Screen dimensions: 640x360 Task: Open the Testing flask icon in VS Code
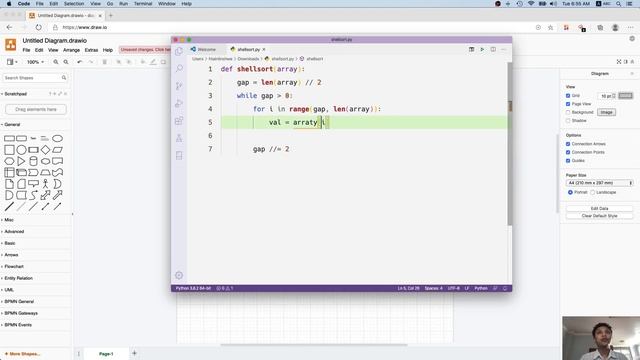point(179,138)
